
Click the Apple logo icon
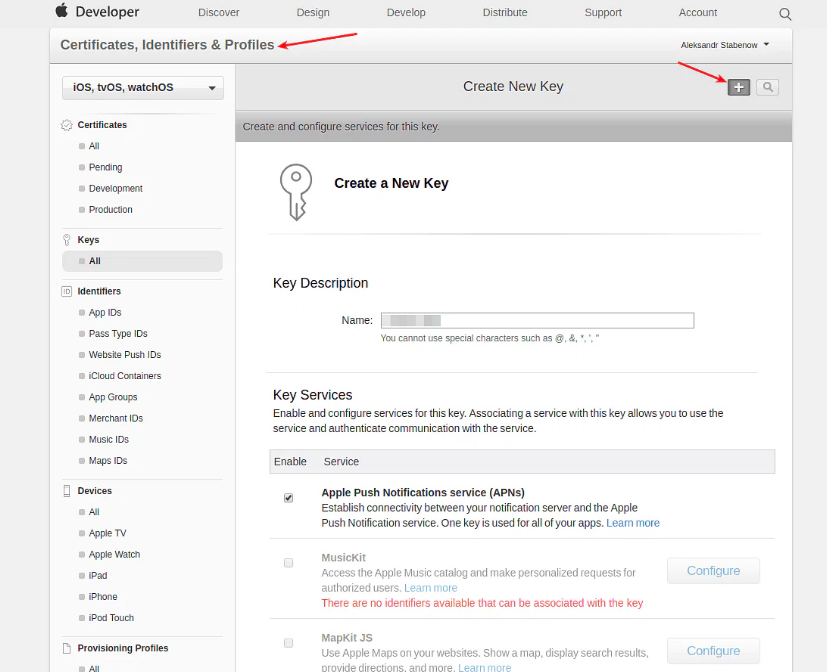tap(62, 11)
